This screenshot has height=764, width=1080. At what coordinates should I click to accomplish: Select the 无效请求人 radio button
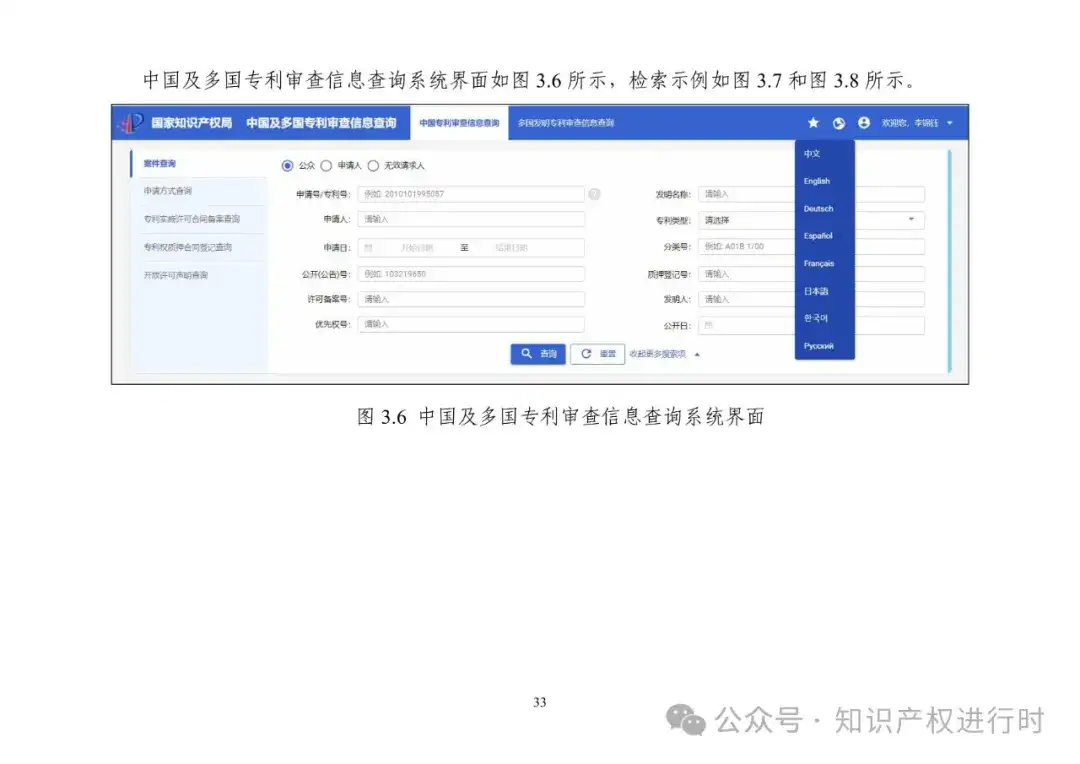(373, 165)
